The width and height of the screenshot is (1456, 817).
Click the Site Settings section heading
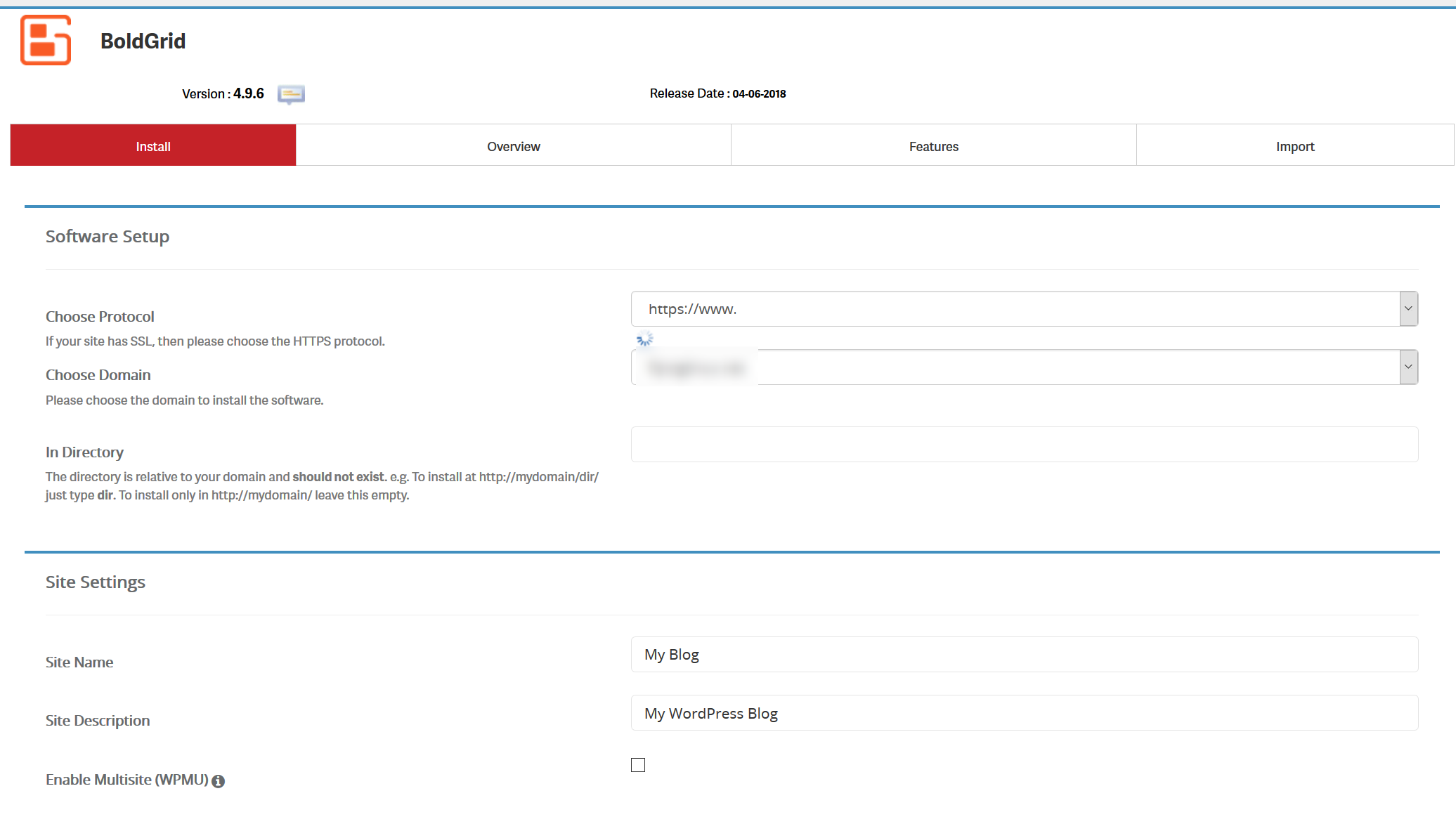click(96, 582)
